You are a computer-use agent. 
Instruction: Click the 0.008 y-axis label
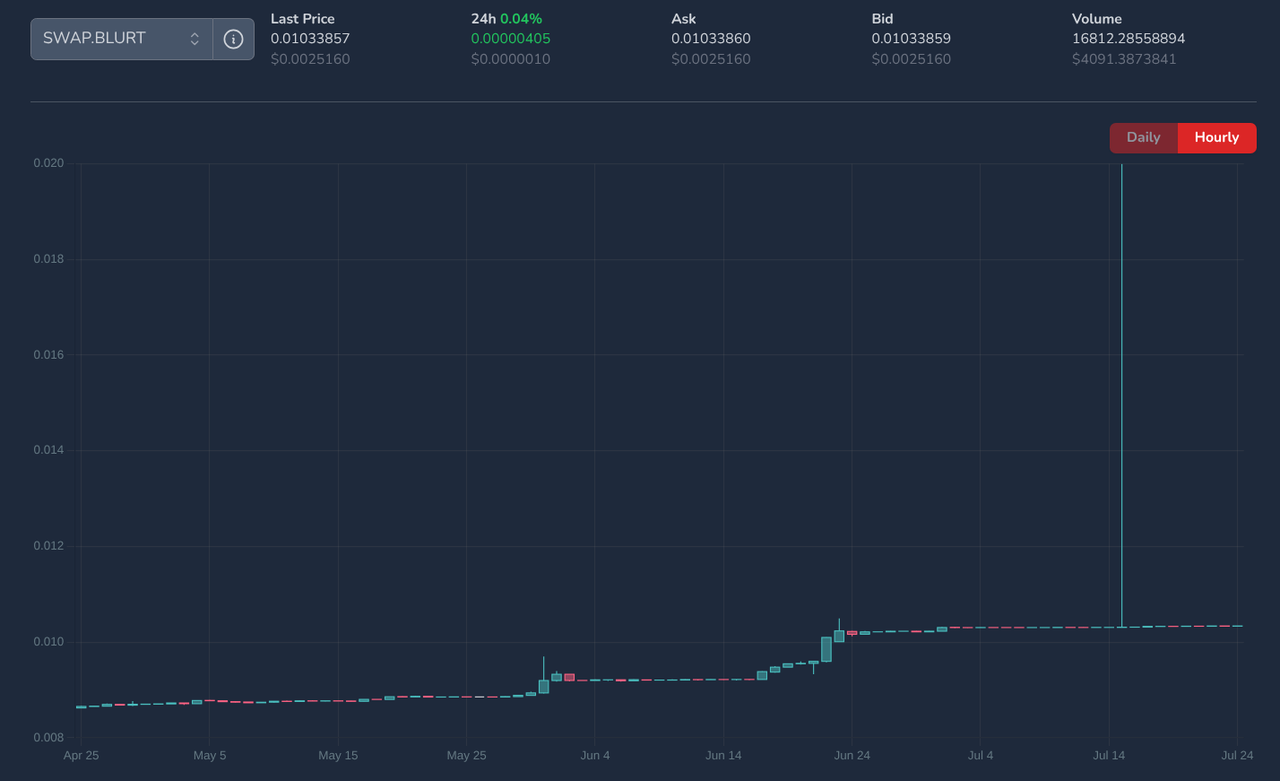(x=48, y=738)
